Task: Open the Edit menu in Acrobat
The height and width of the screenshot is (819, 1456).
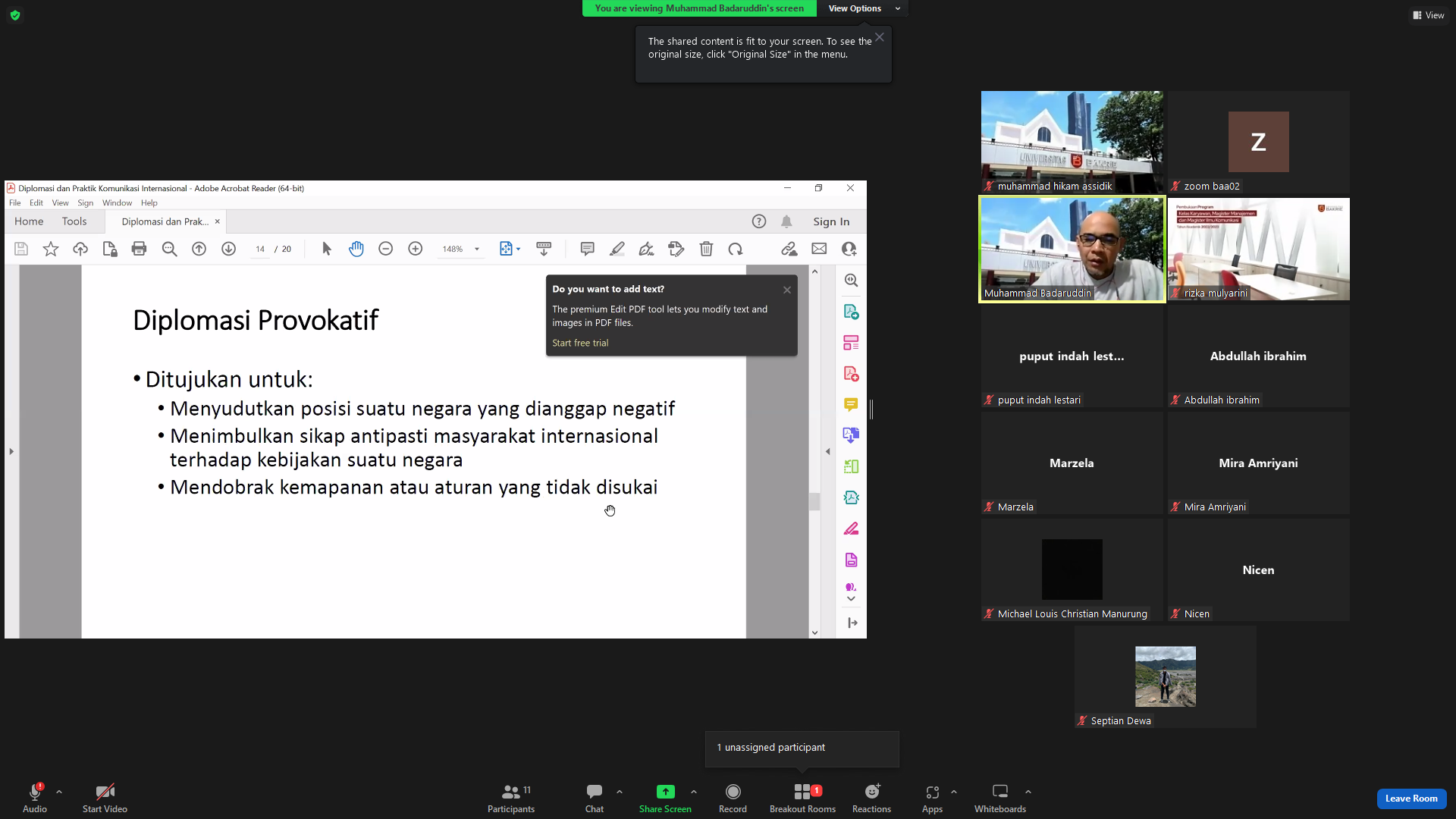Action: [36, 203]
